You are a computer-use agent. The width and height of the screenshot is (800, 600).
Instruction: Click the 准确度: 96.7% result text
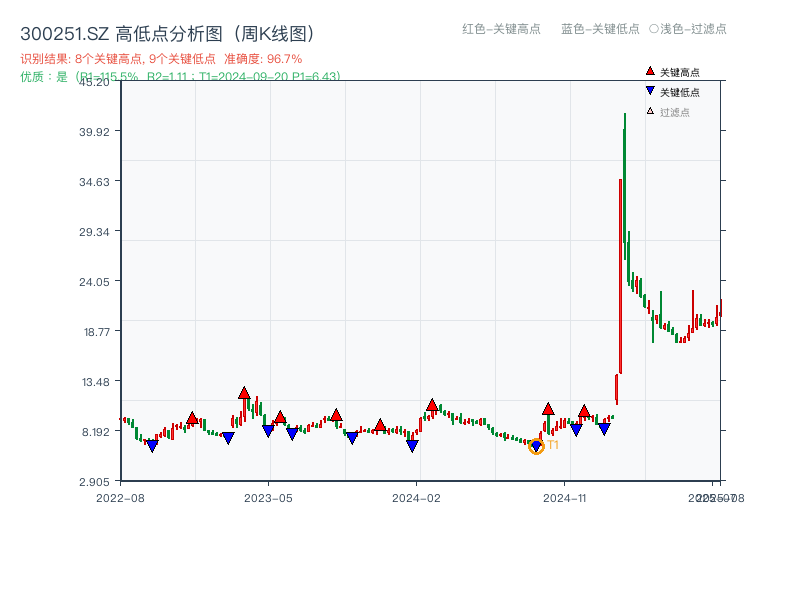pos(265,55)
